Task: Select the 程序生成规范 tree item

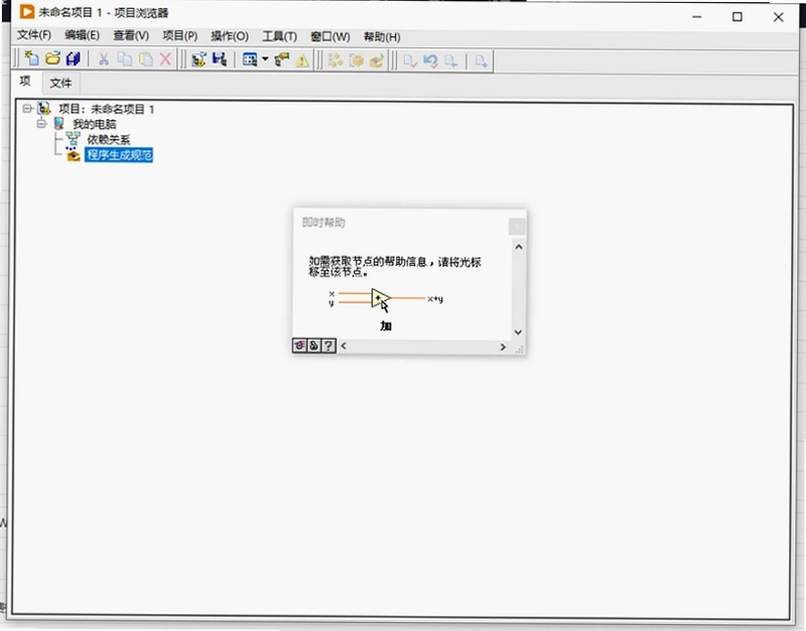Action: pos(119,155)
